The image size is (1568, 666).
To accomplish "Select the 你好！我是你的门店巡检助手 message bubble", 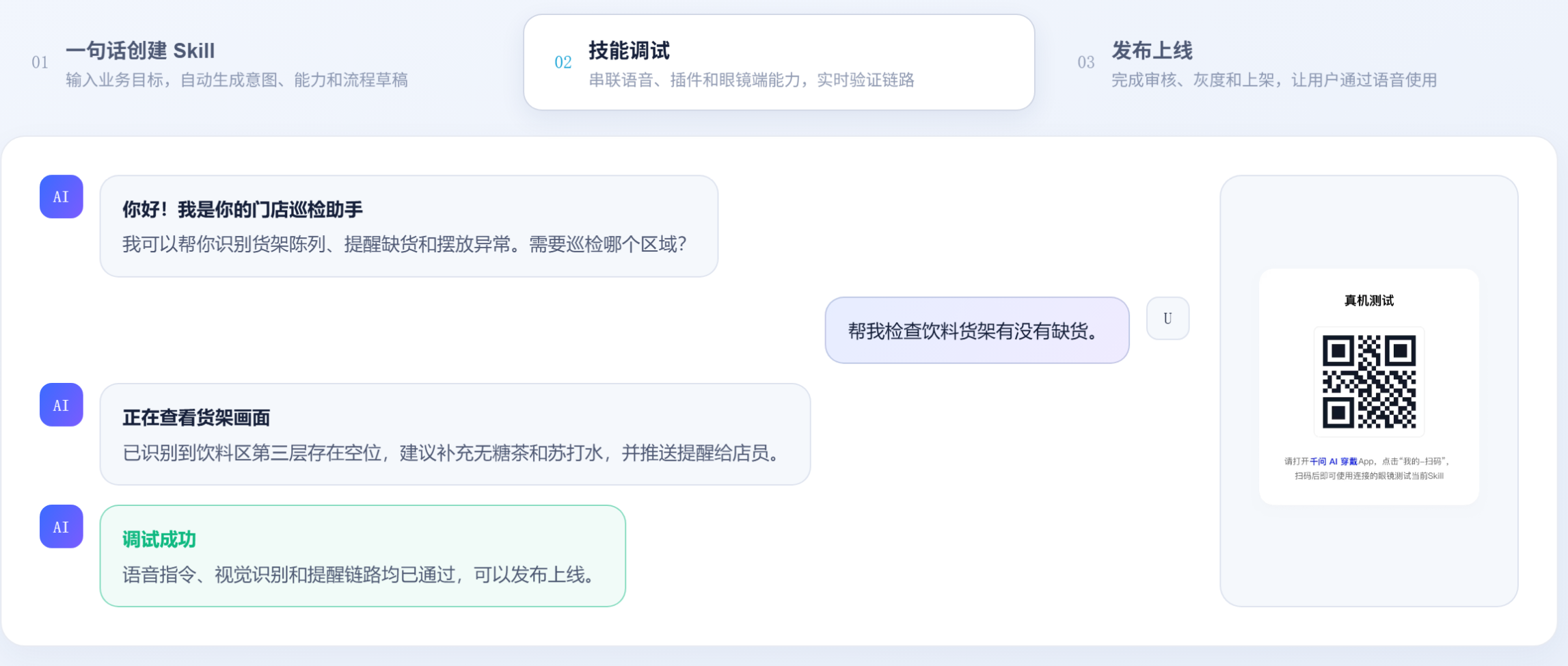I will 409,226.
